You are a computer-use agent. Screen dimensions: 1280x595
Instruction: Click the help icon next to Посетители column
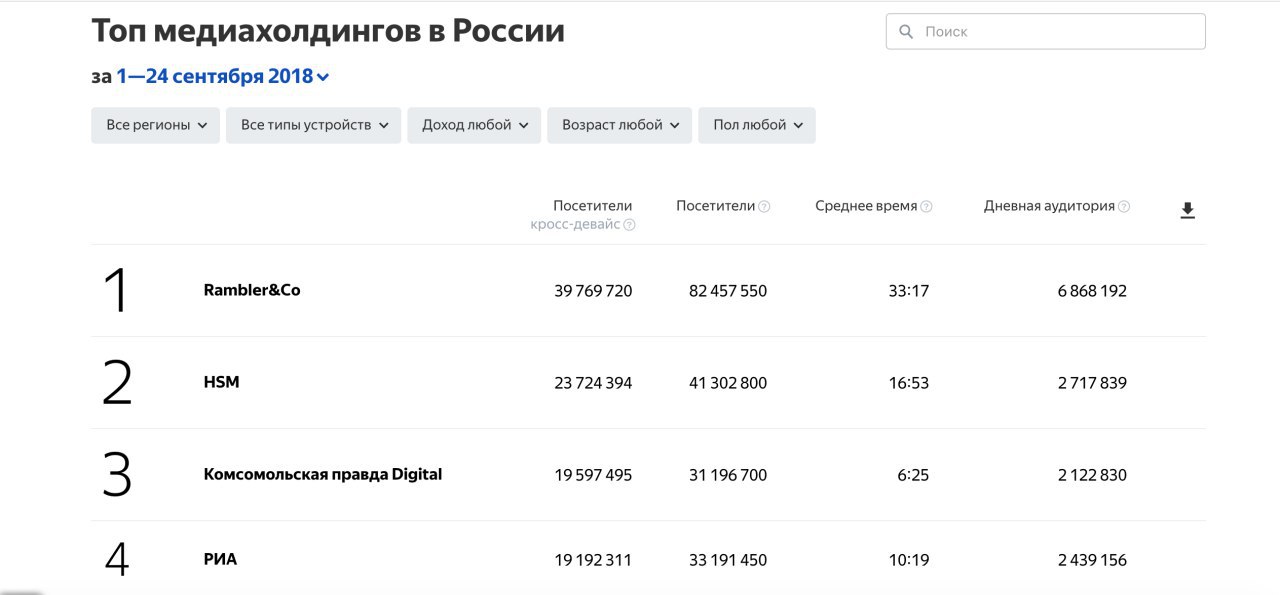[x=765, y=206]
